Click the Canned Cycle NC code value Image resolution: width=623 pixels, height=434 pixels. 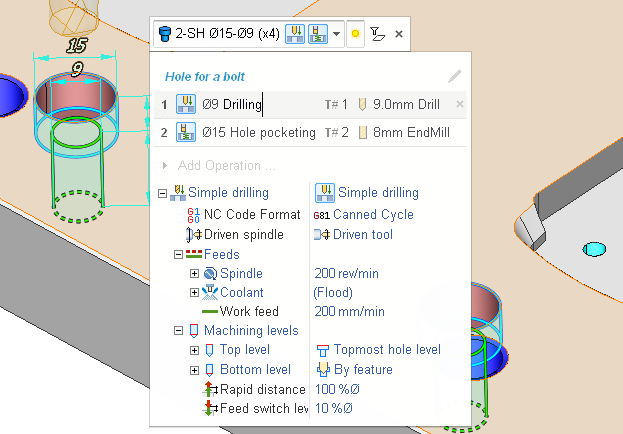[x=372, y=214]
